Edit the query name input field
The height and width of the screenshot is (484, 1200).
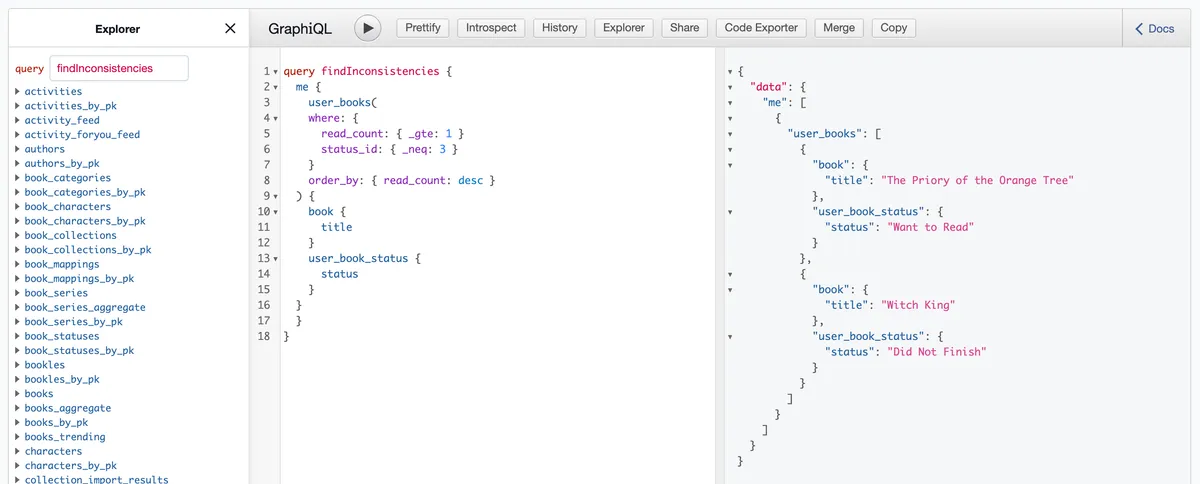point(118,68)
